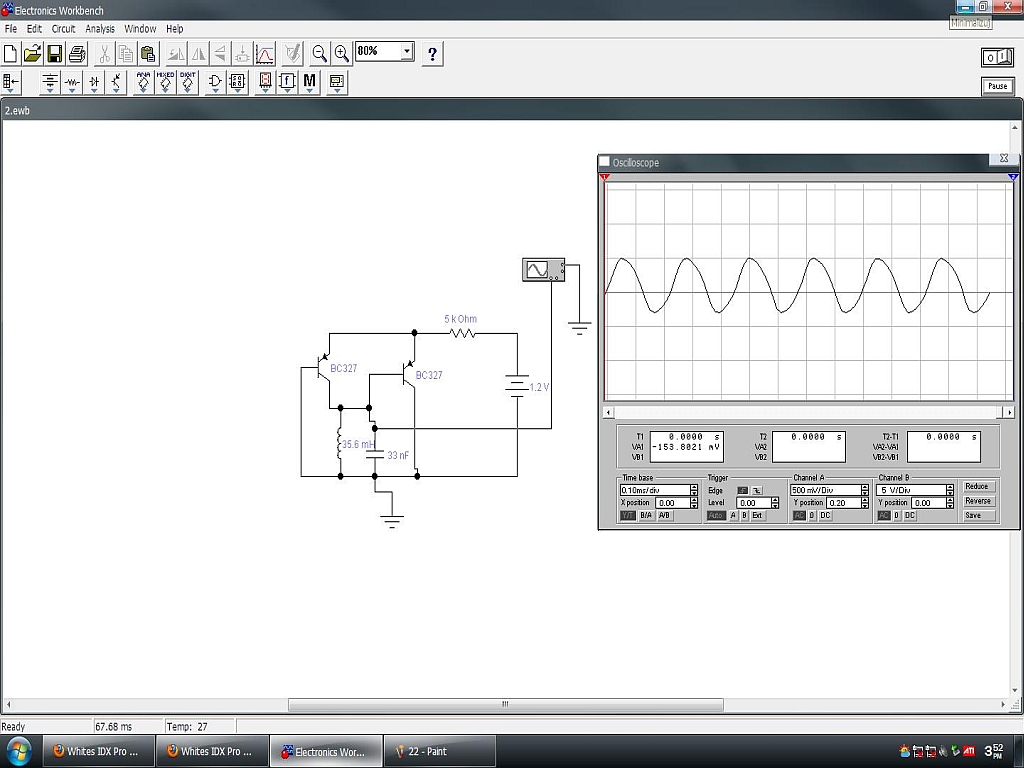The width and height of the screenshot is (1024, 768).
Task: Click the Reduce oscilloscope button
Action: click(x=978, y=487)
